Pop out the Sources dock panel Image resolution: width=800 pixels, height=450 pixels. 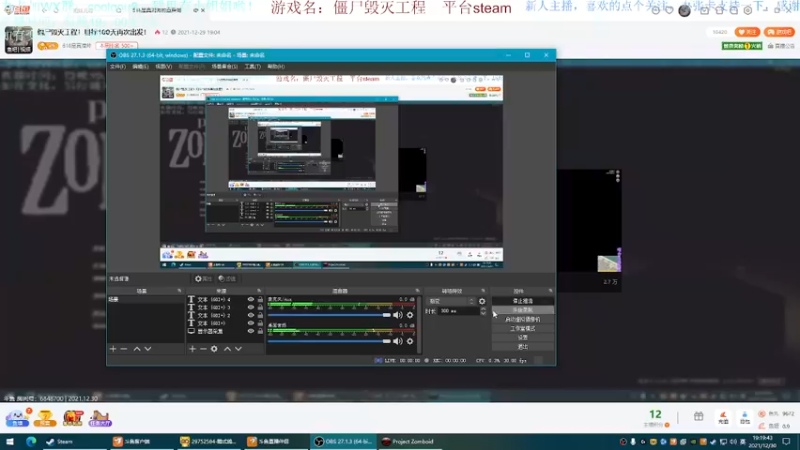259,291
